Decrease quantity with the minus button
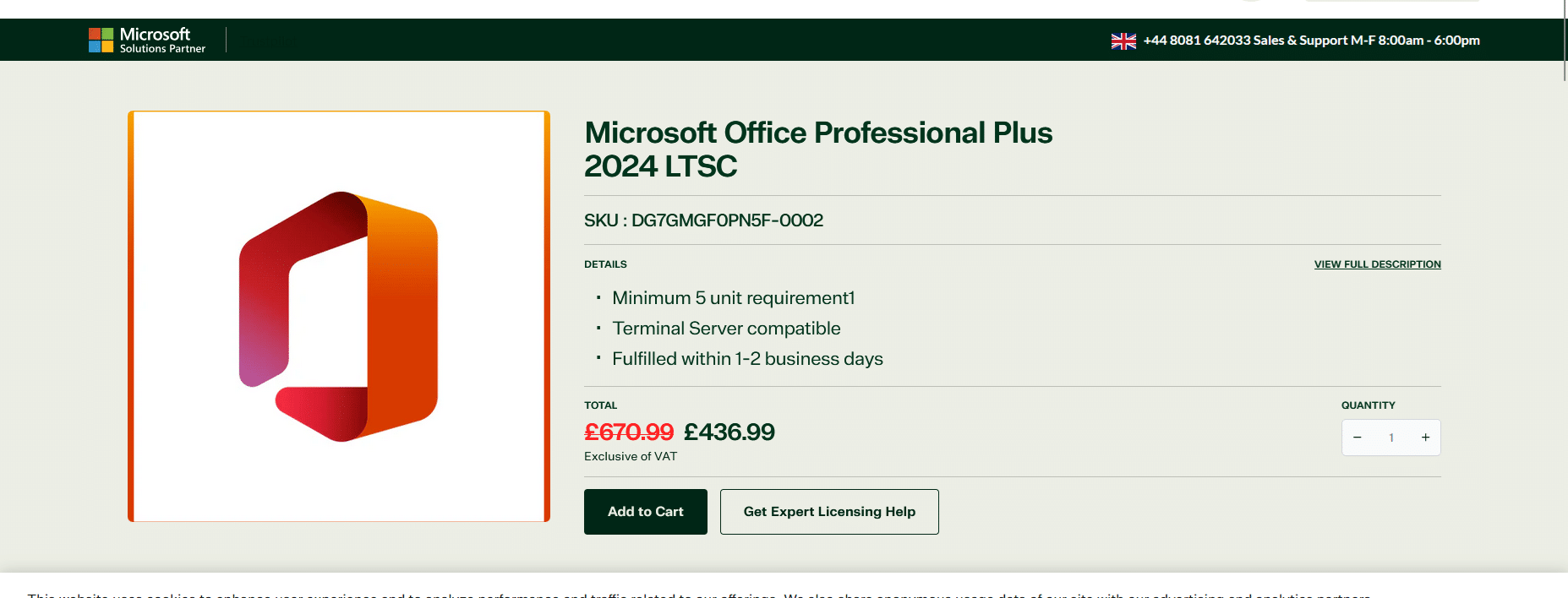1568x598 pixels. [x=1358, y=438]
